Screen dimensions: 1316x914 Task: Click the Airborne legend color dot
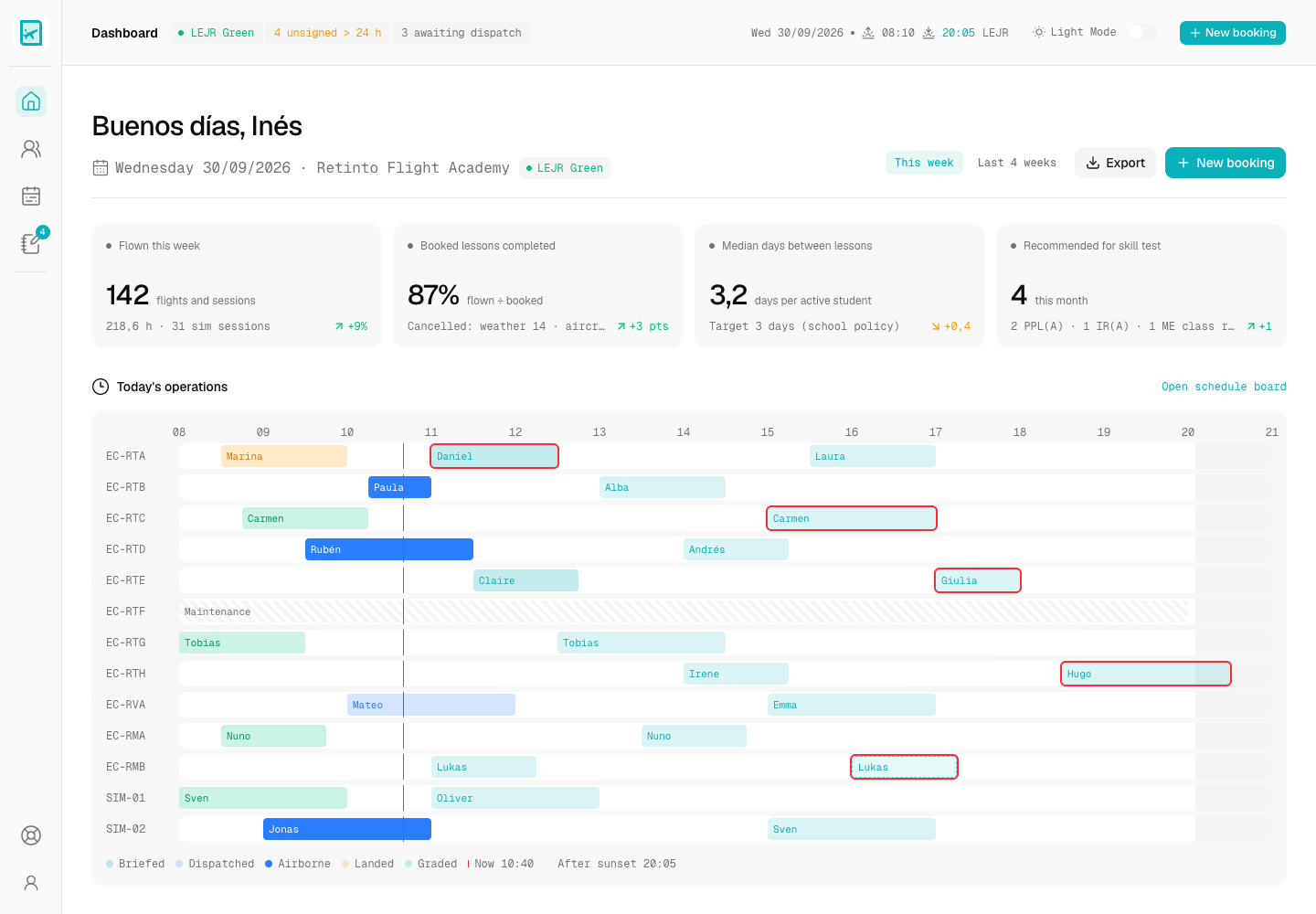coord(269,864)
